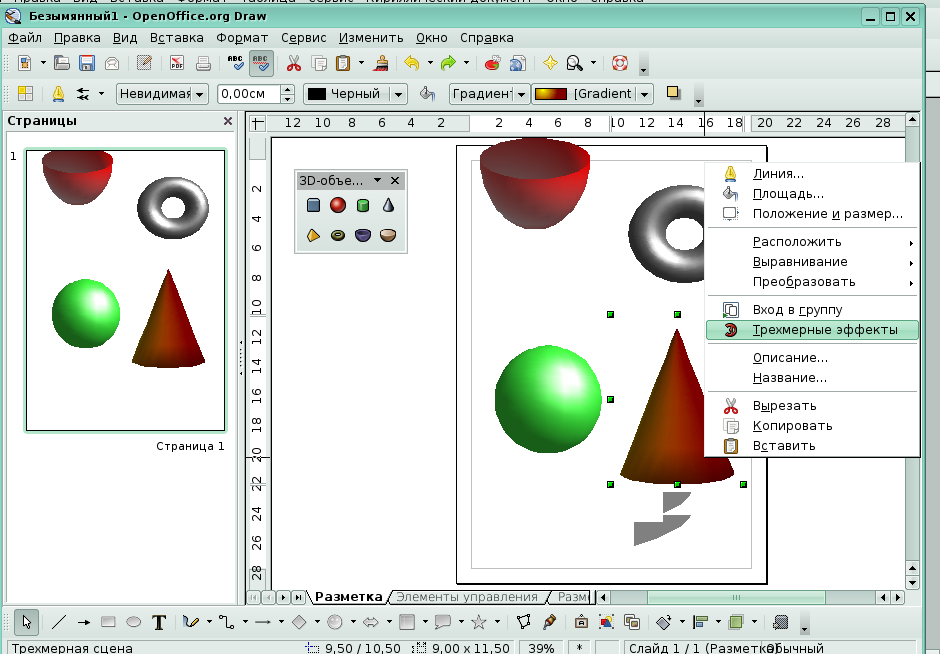Toggle the shadow button on the toolbar
This screenshot has width=940, height=654.
click(674, 93)
